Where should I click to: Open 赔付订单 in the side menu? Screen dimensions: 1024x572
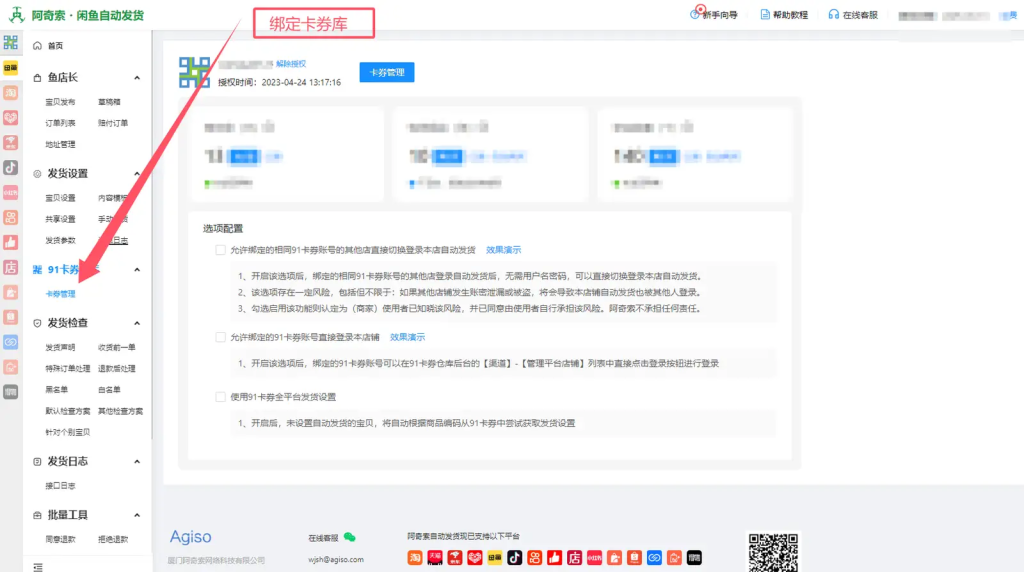tap(113, 123)
